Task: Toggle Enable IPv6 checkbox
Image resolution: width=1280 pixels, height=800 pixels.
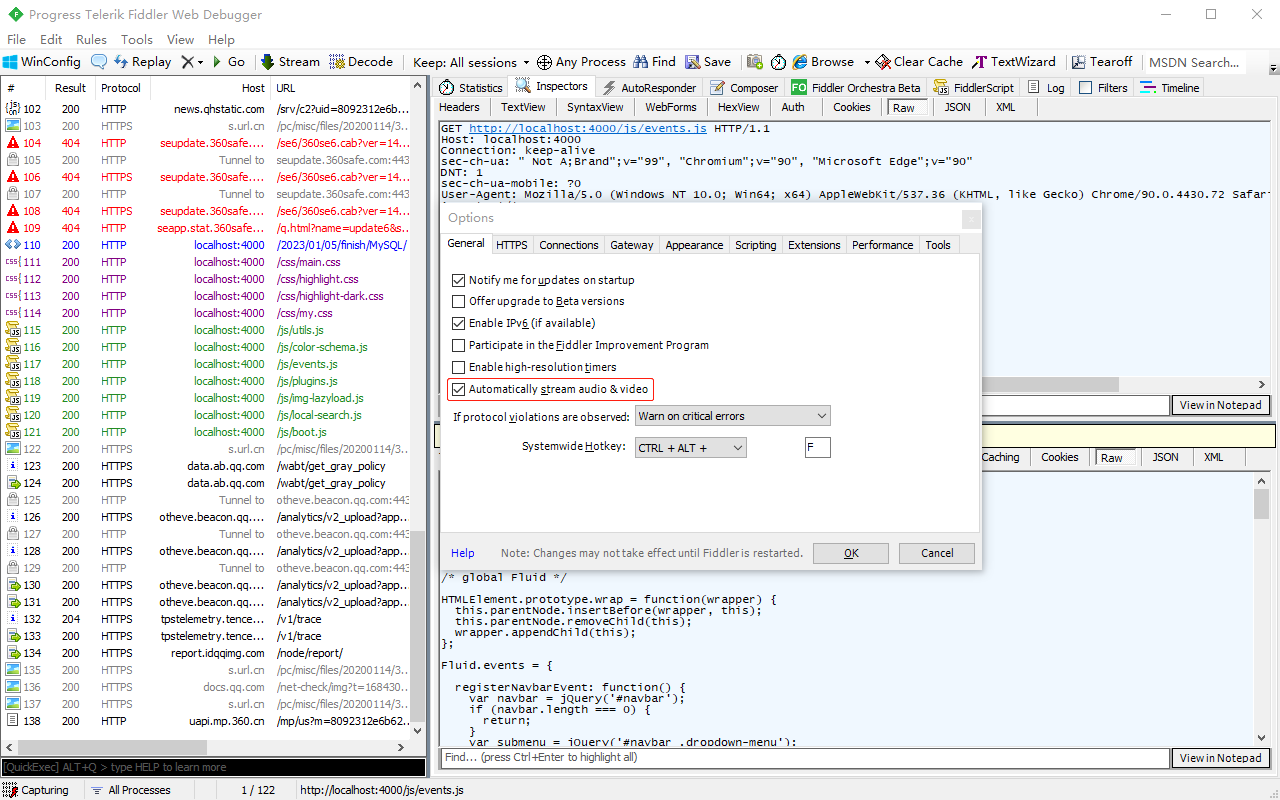Action: coord(459,323)
